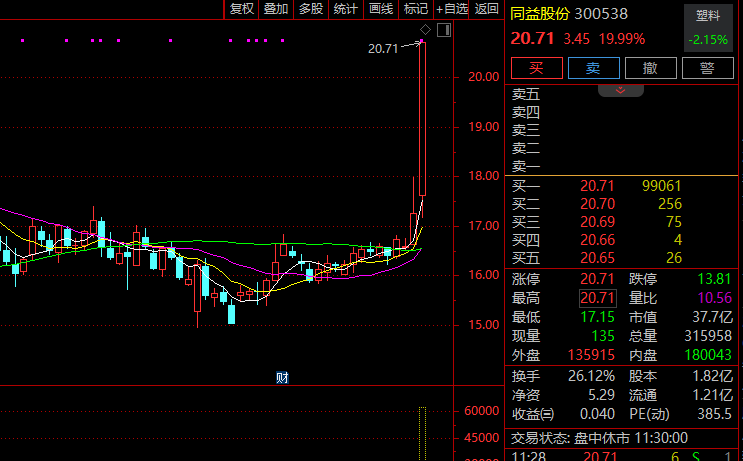
Task: Expand order book with red chevron
Action: pyautogui.click(x=620, y=90)
